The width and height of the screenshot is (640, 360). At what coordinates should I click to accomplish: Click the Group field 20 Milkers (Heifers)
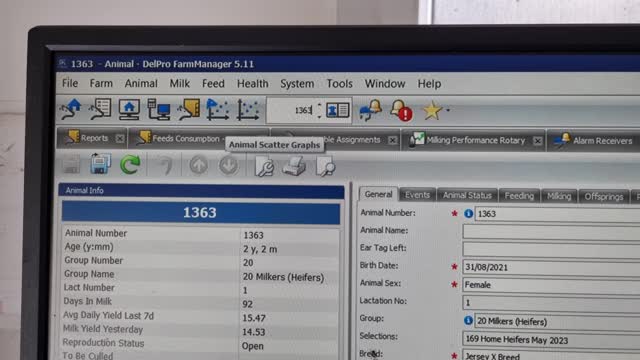tap(557, 322)
